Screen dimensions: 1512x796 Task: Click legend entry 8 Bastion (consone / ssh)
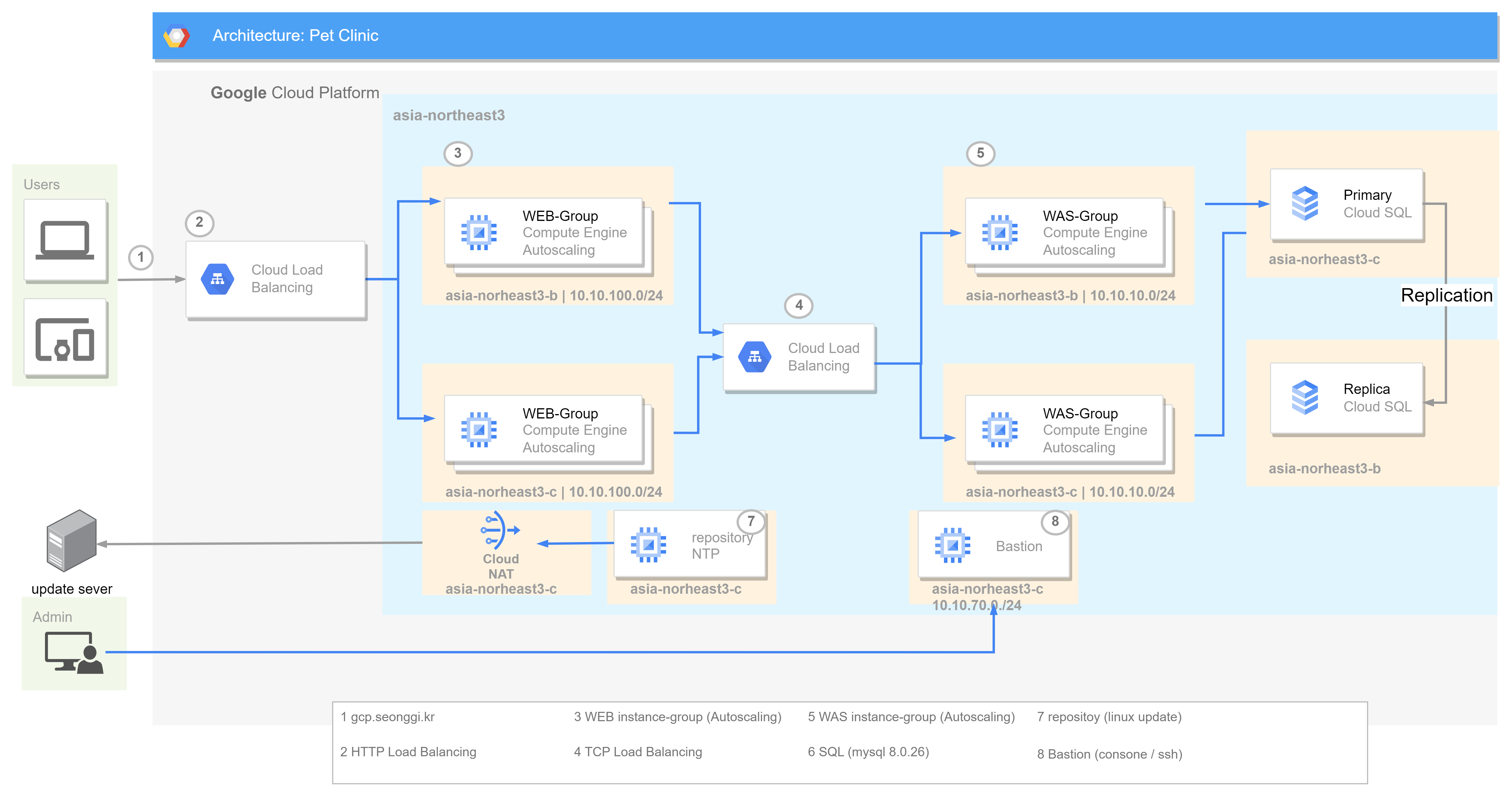(x=1109, y=754)
